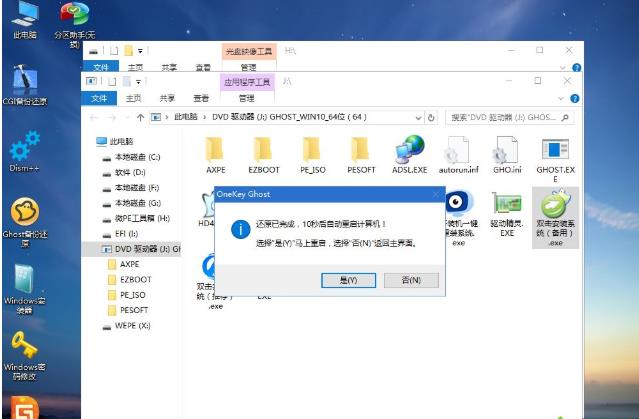639x419 pixels.
Task: Click the search magnifier icon in the search box
Action: tap(565, 117)
